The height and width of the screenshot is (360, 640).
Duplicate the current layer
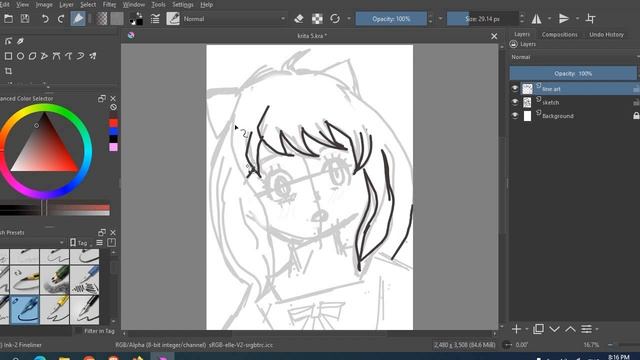click(x=538, y=329)
